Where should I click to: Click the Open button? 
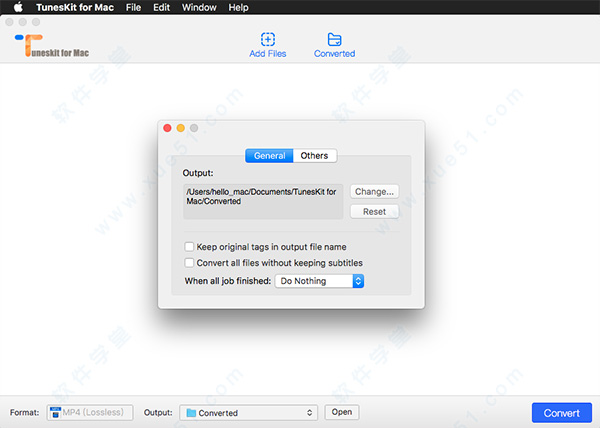[x=342, y=412]
